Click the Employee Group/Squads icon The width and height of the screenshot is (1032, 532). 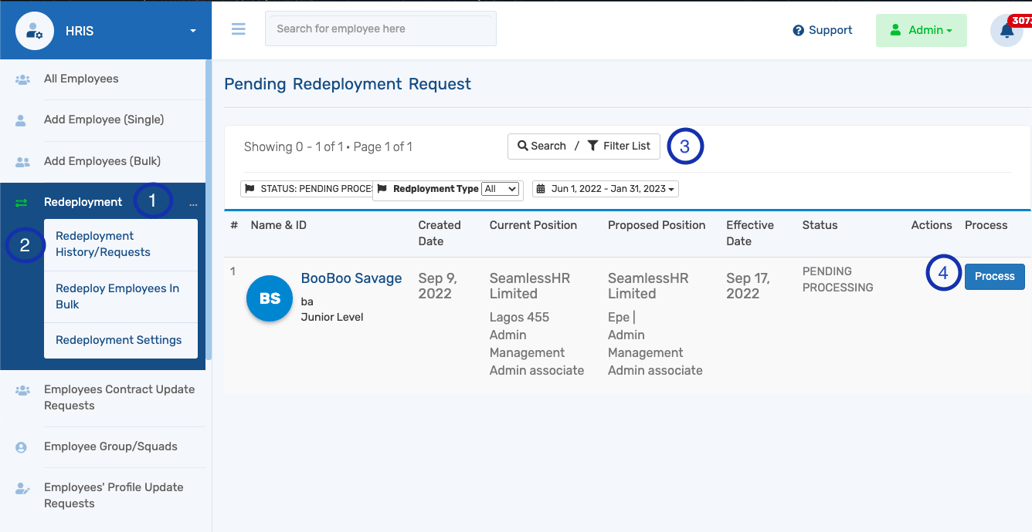tap(21, 447)
